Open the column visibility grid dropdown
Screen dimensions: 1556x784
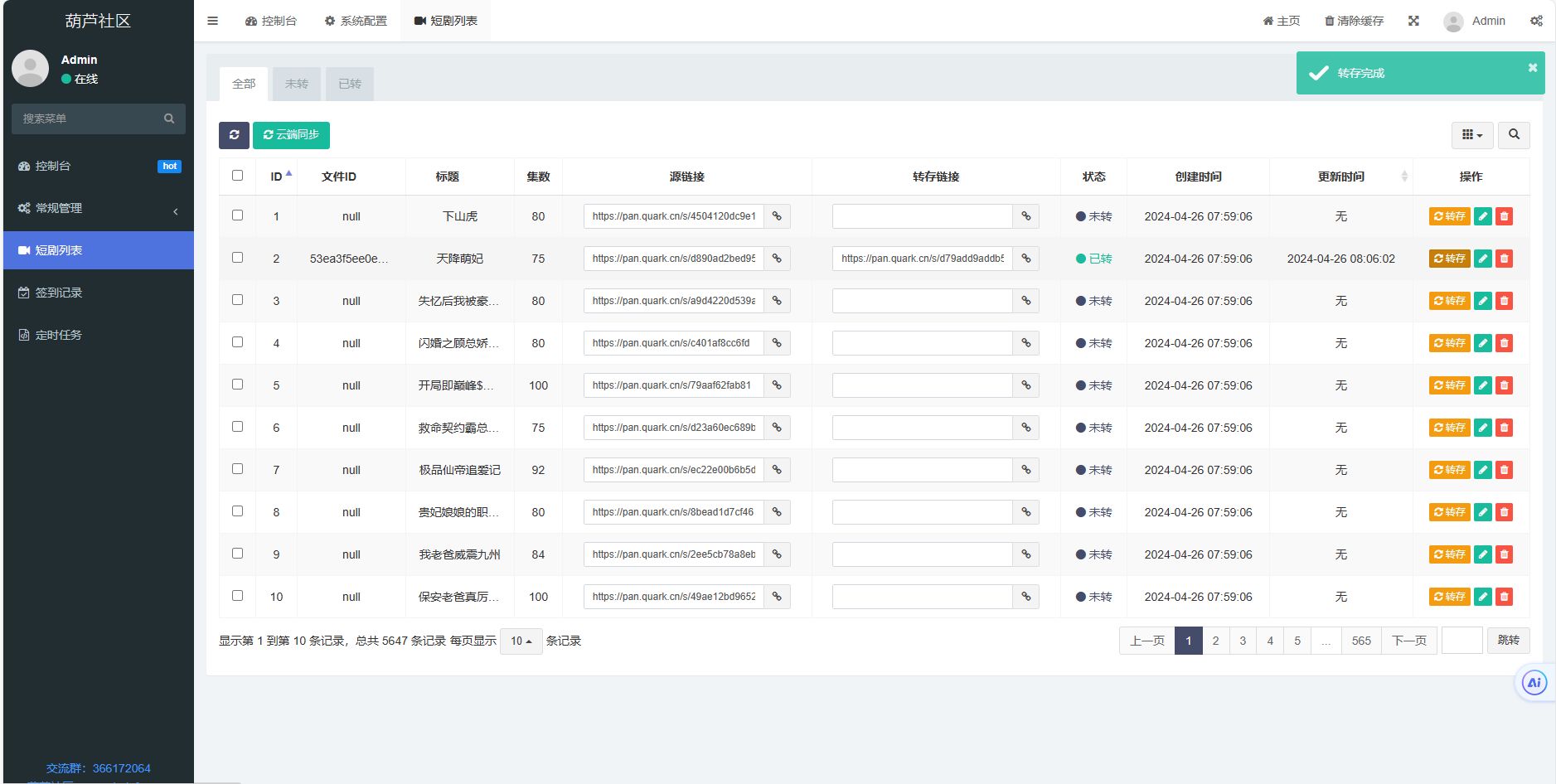1472,135
